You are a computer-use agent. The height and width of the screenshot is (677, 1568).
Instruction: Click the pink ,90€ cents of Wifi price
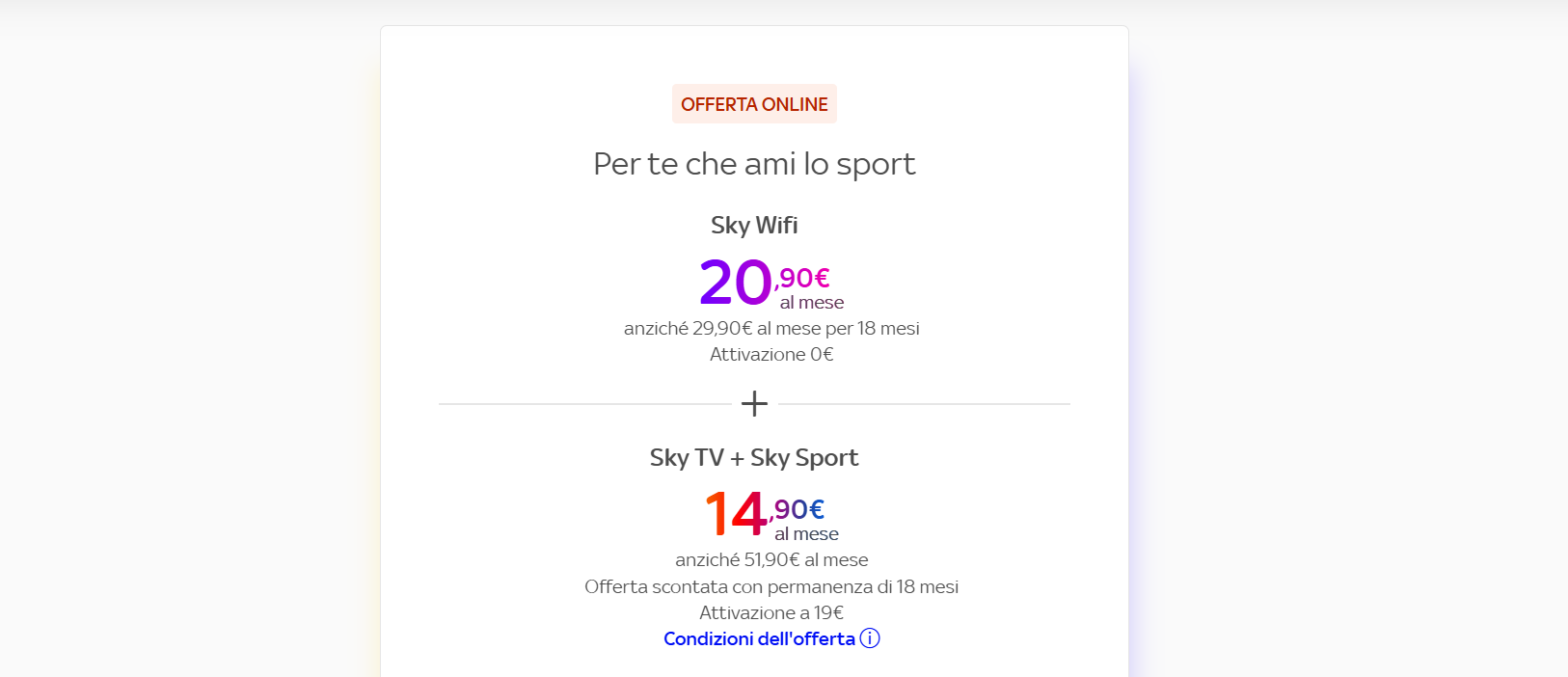click(x=802, y=278)
